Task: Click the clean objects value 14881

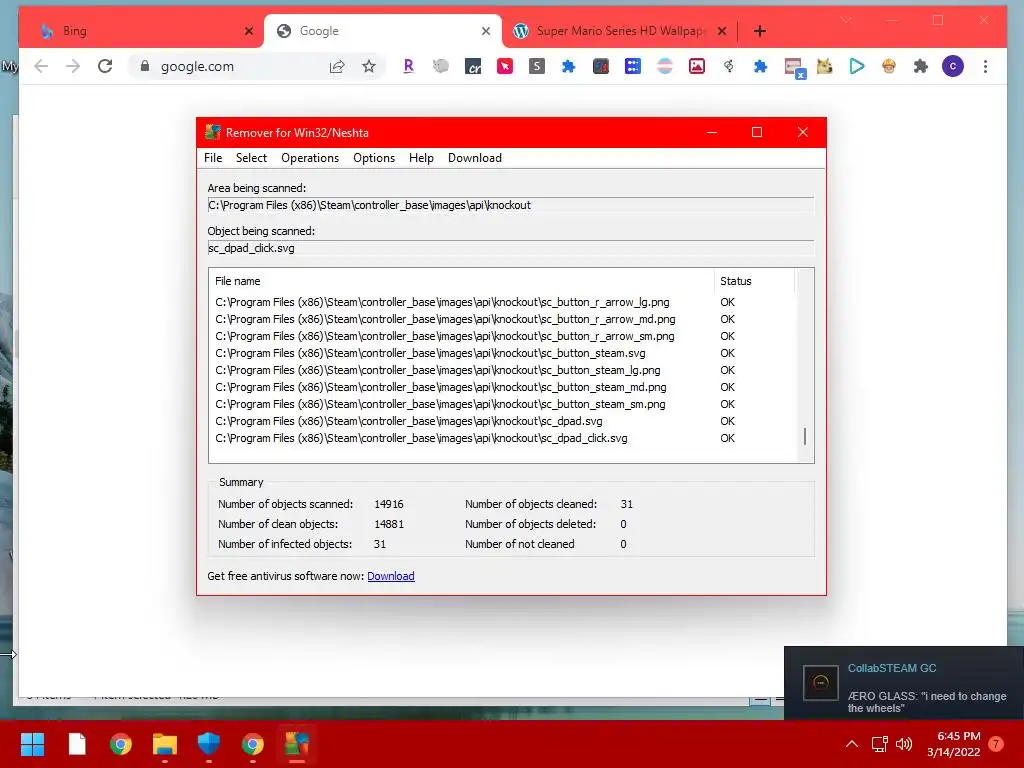Action: click(389, 524)
